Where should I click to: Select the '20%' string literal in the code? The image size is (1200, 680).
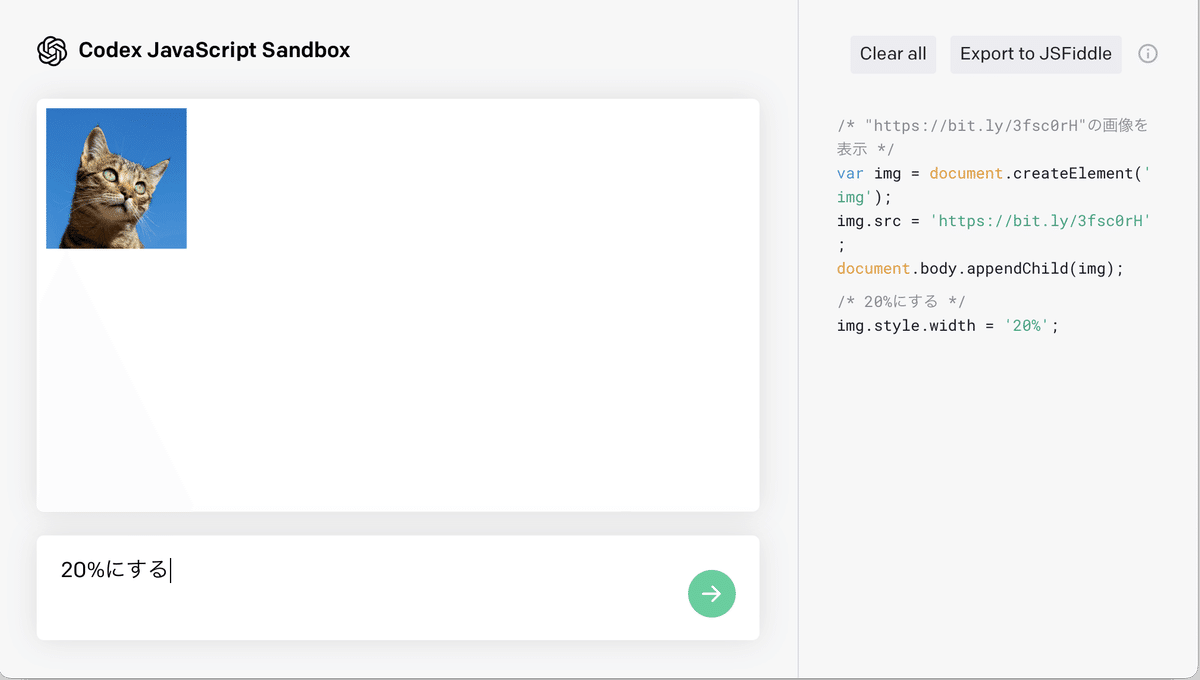(1027, 325)
